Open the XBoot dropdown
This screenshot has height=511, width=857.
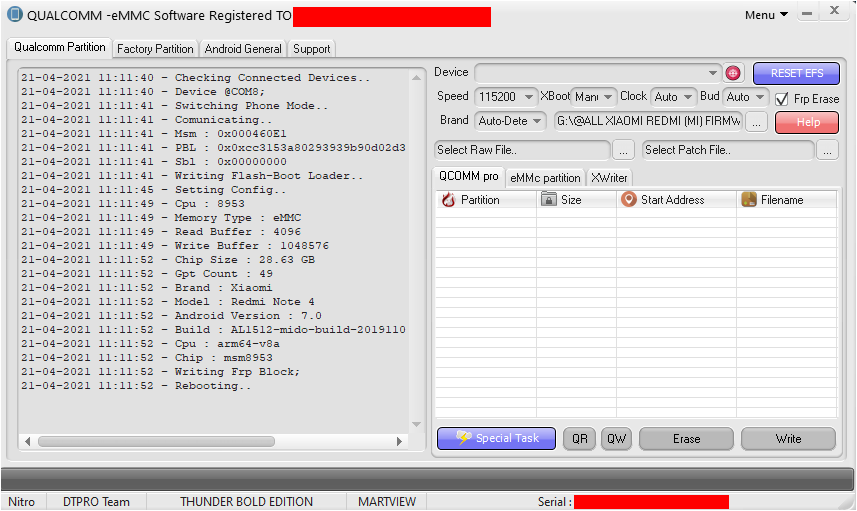coord(594,97)
